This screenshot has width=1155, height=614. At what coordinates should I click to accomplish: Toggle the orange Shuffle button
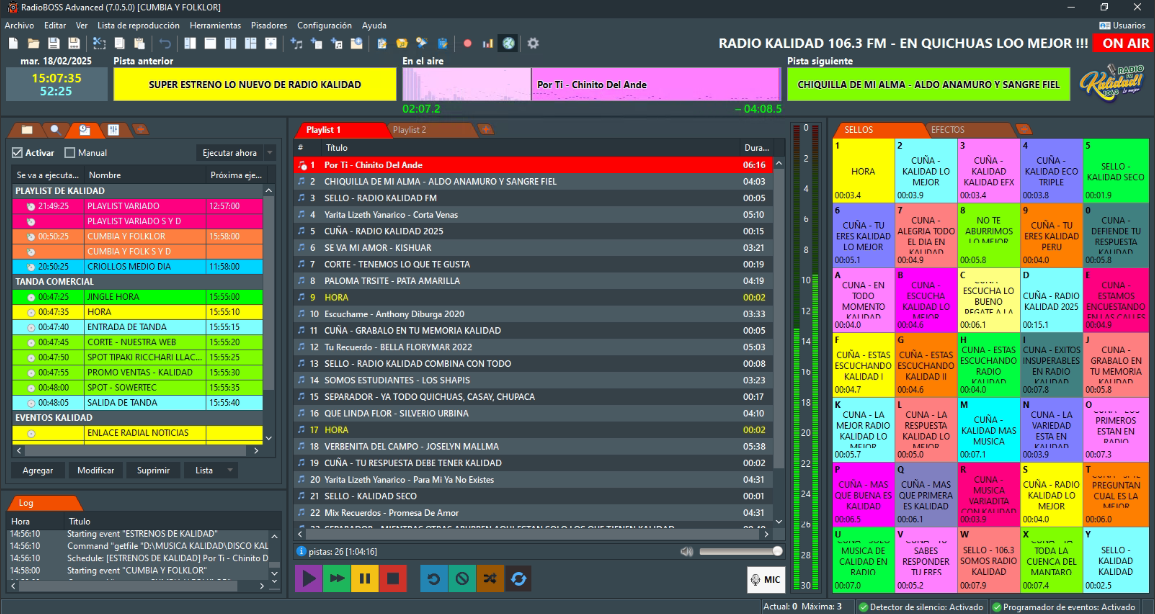(490, 579)
